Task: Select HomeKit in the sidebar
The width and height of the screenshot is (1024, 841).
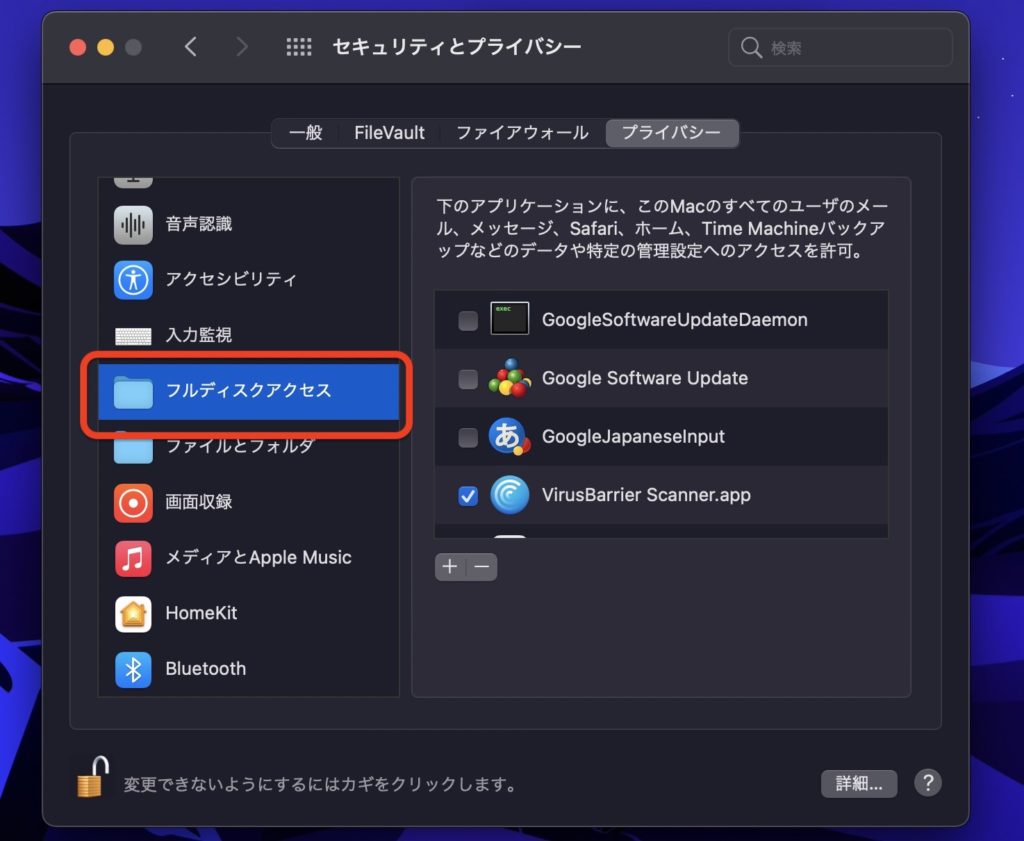Action: pyautogui.click(x=248, y=614)
